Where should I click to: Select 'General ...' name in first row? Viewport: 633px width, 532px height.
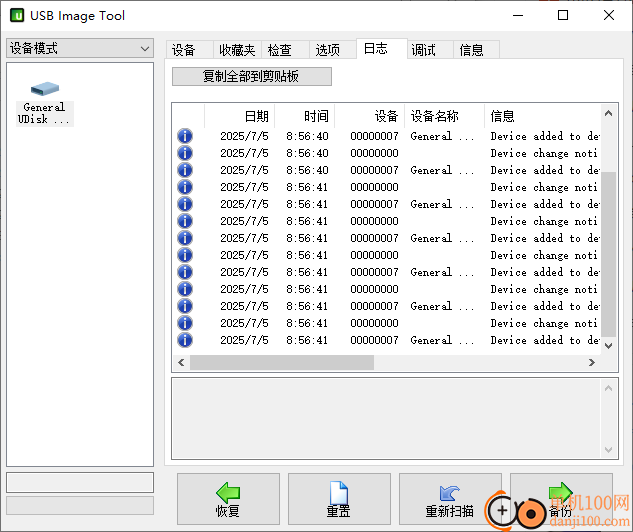click(442, 136)
